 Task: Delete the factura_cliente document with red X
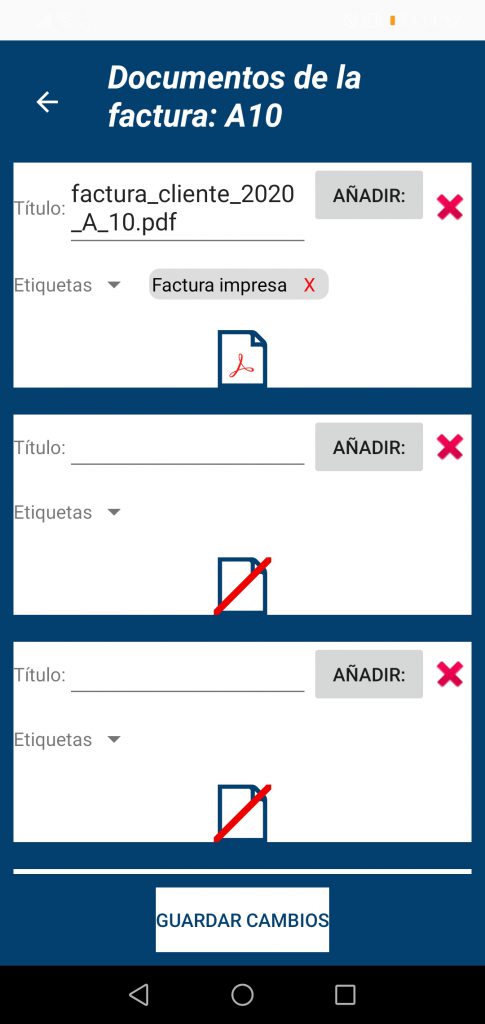(450, 207)
